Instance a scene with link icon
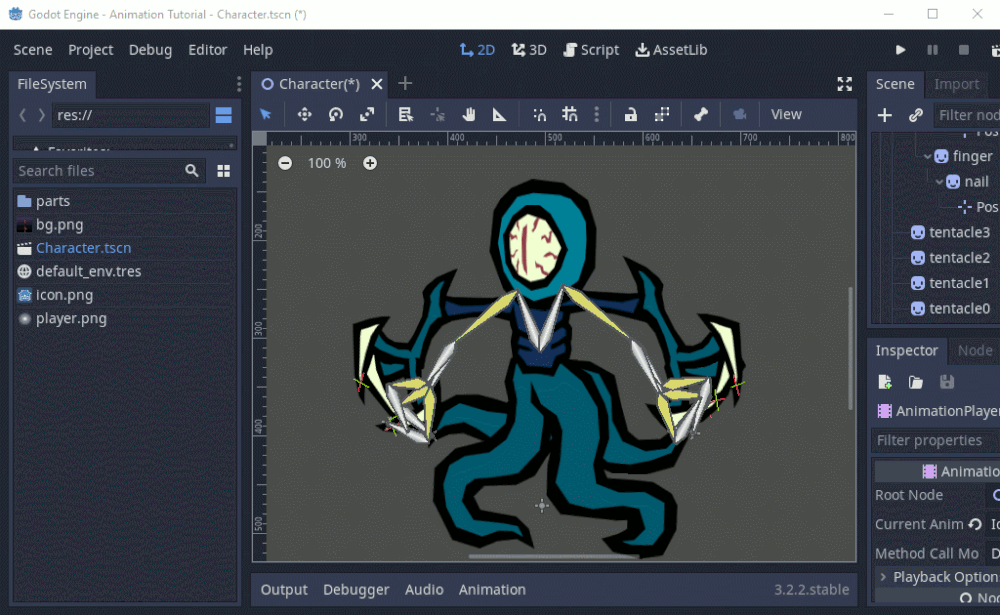This screenshot has width=1000, height=615. coord(916,115)
